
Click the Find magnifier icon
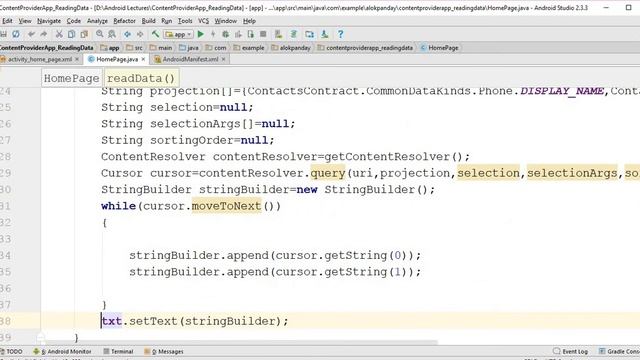point(100,34)
